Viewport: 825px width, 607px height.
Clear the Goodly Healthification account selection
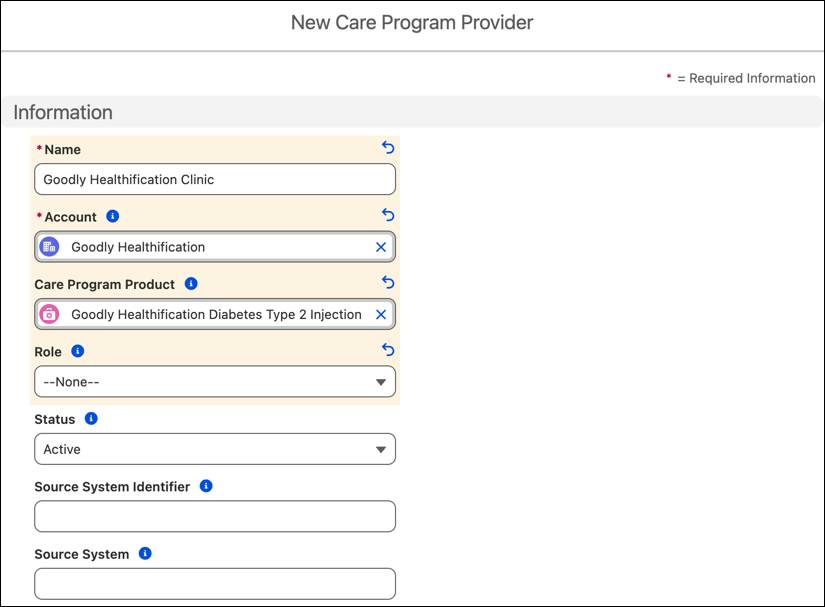coord(379,246)
